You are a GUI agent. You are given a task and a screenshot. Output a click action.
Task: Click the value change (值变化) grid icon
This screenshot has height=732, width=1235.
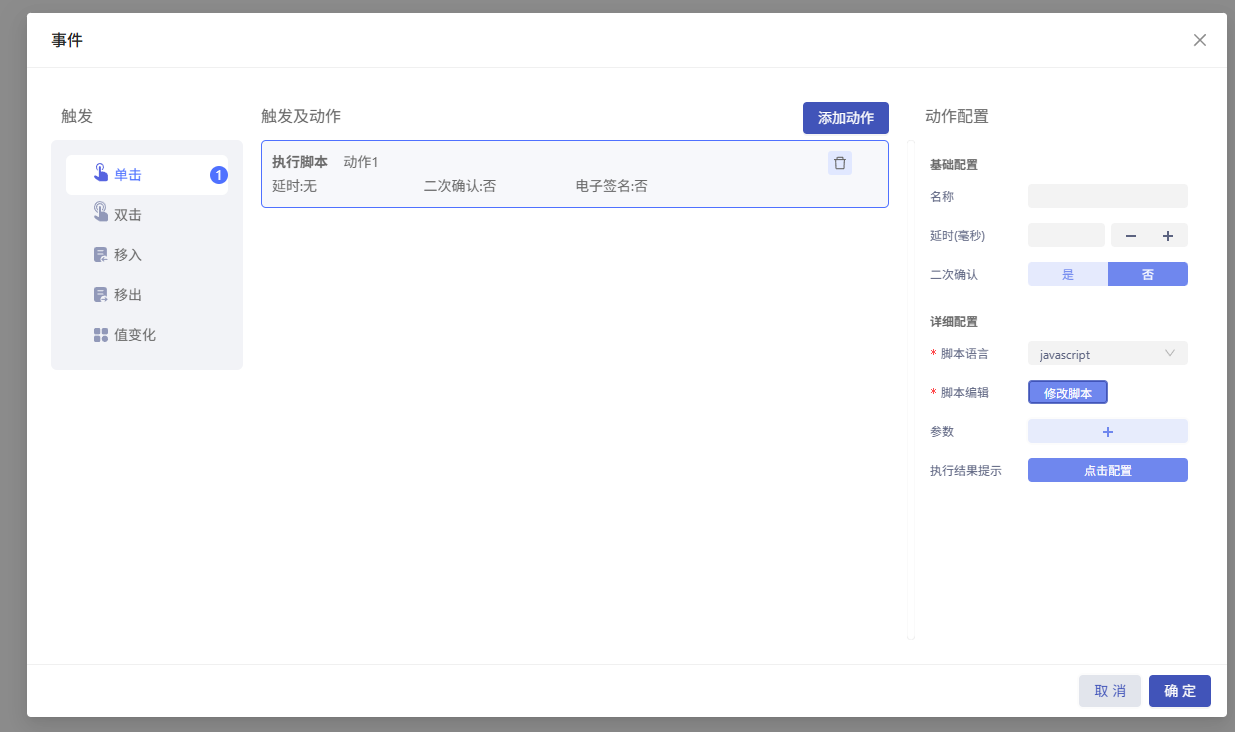(100, 335)
